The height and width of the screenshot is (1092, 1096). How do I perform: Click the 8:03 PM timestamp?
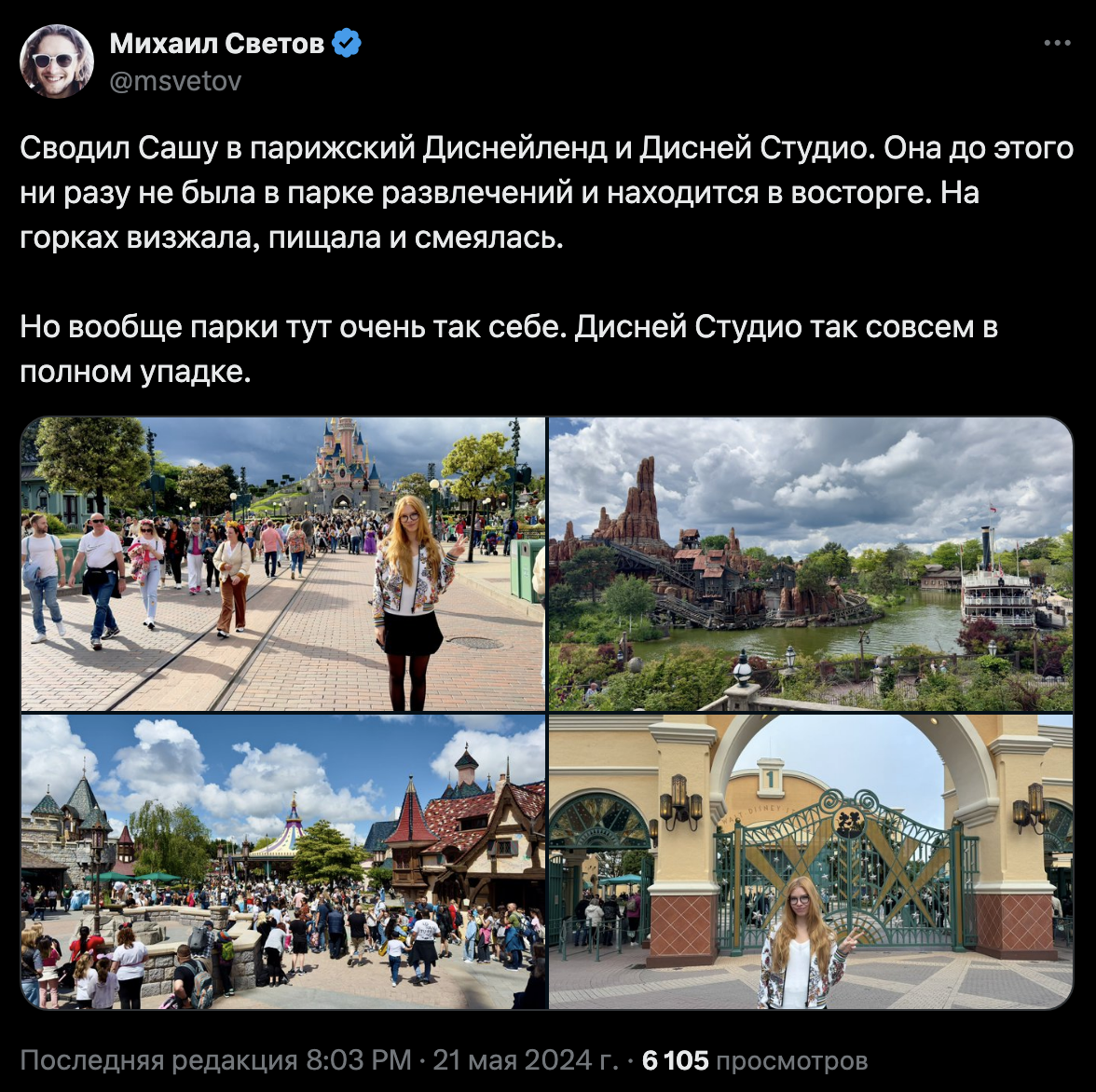tap(359, 1060)
